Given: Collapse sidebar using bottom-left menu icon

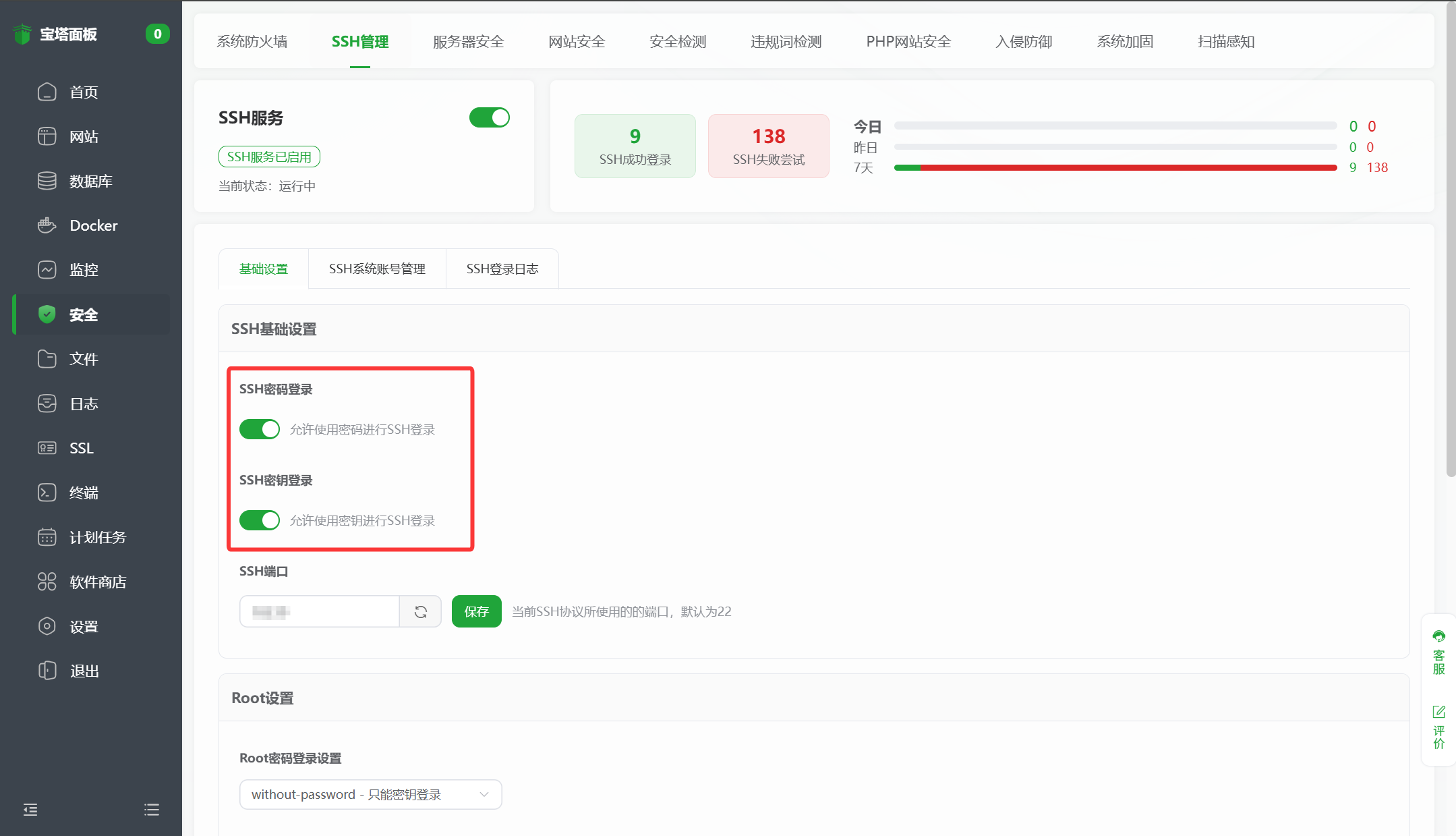Looking at the screenshot, I should point(30,810).
